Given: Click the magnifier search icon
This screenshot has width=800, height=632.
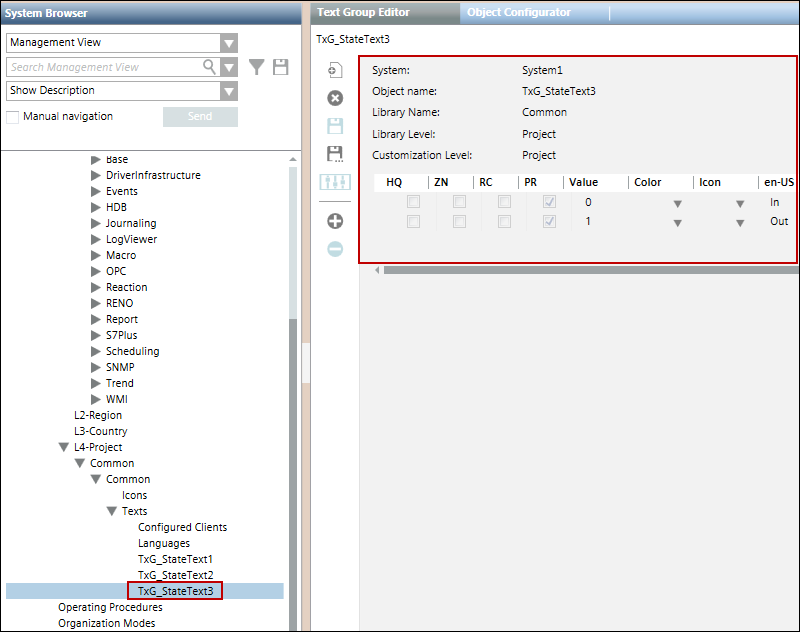Looking at the screenshot, I should pos(210,67).
